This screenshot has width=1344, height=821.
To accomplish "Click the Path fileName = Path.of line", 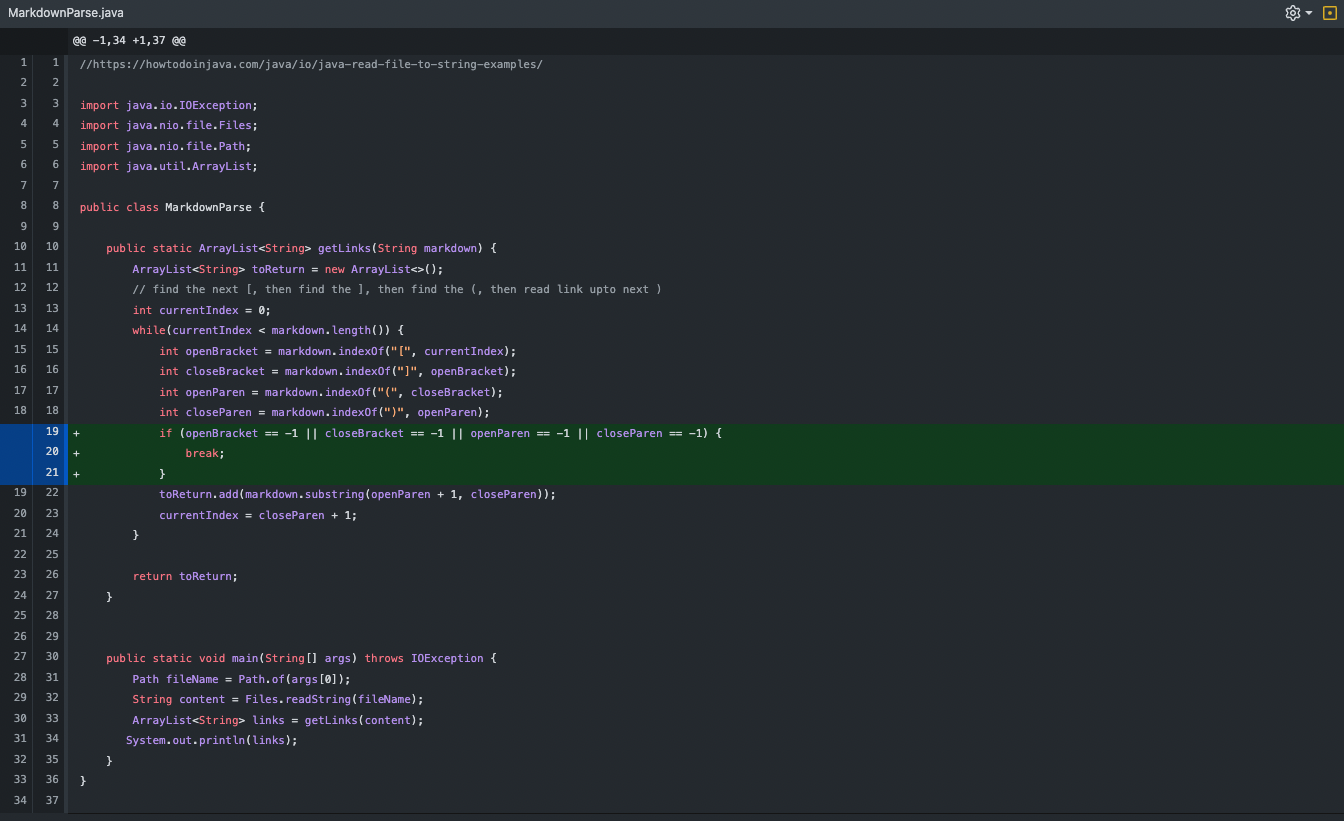I will [242, 679].
